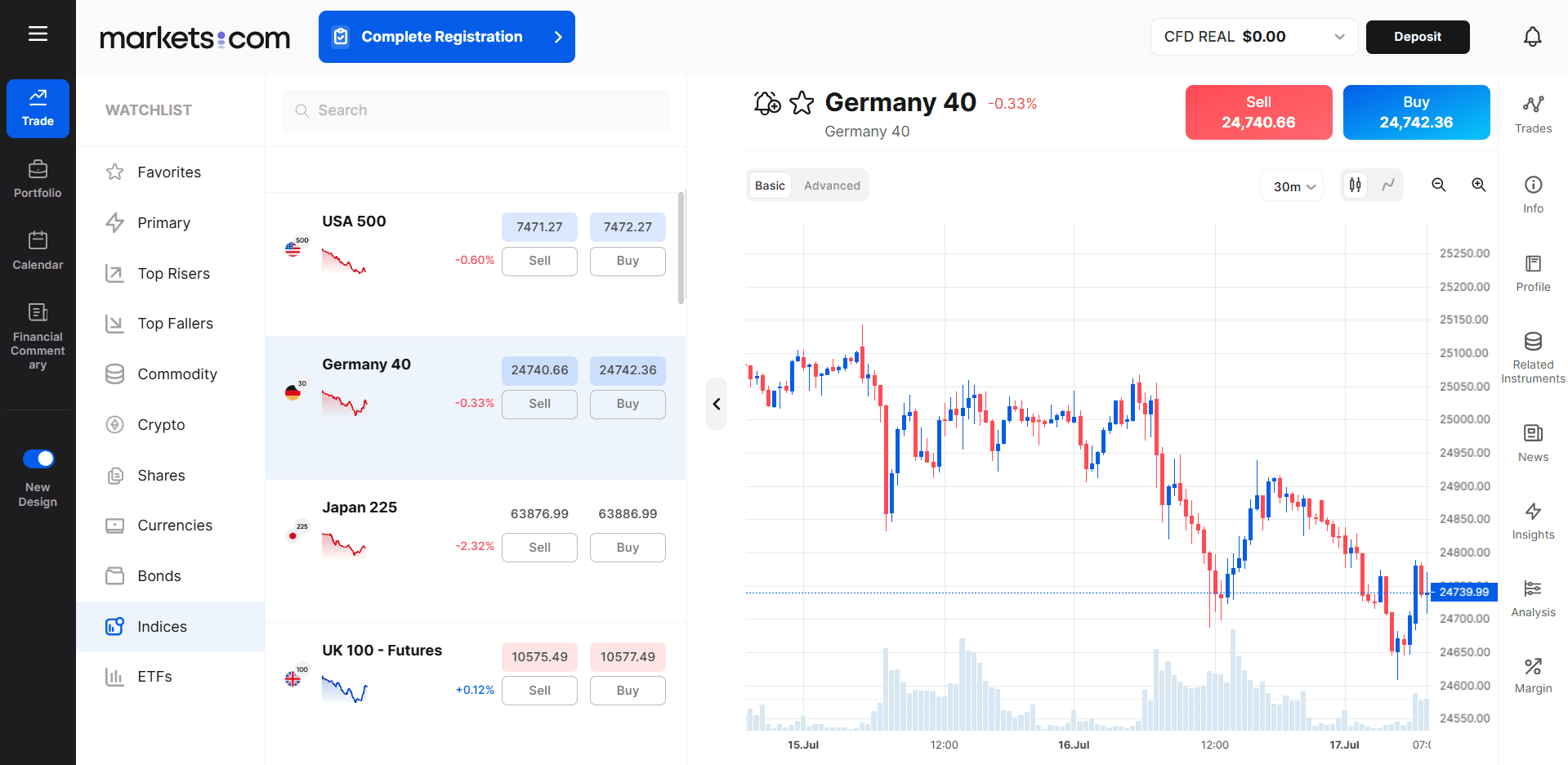This screenshot has width=1568, height=765.
Task: Switch chart to candlestick type
Action: coord(1356,185)
